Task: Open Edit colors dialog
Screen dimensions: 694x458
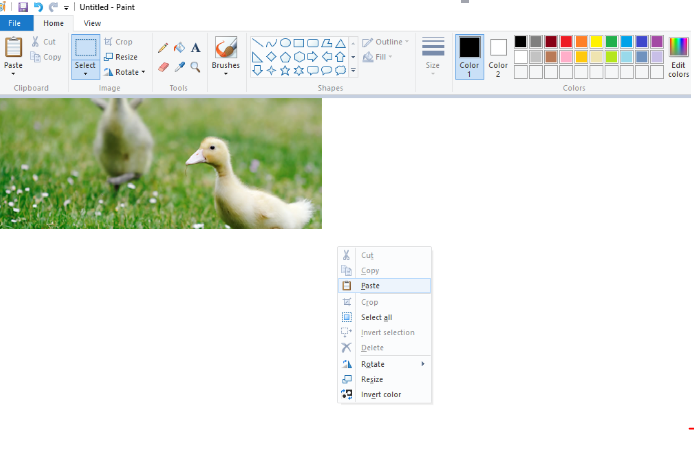Action: pos(678,57)
